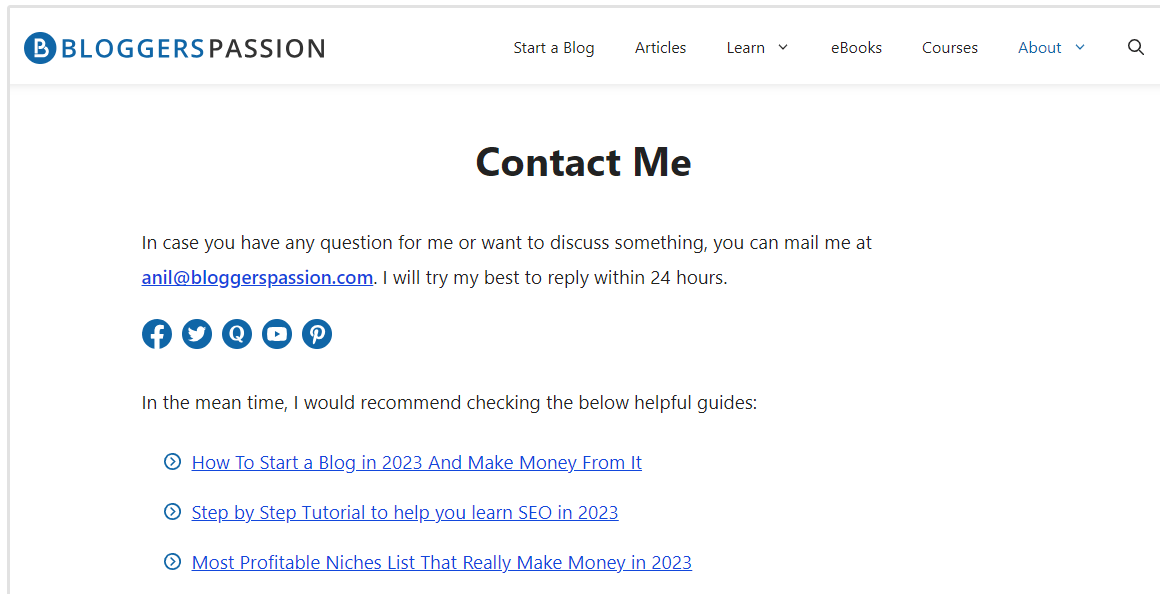Click bullet arrow beside SEO tutorial link
This screenshot has width=1160, height=594.
(172, 512)
